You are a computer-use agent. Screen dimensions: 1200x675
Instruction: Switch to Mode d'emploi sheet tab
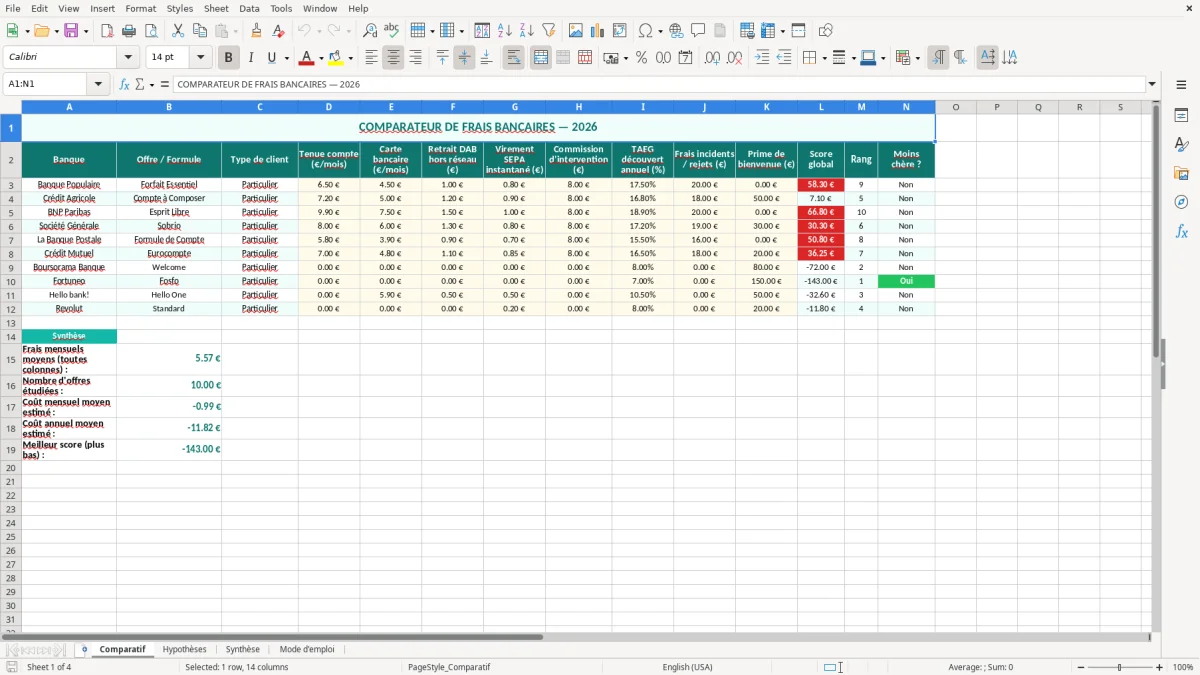[307, 650]
